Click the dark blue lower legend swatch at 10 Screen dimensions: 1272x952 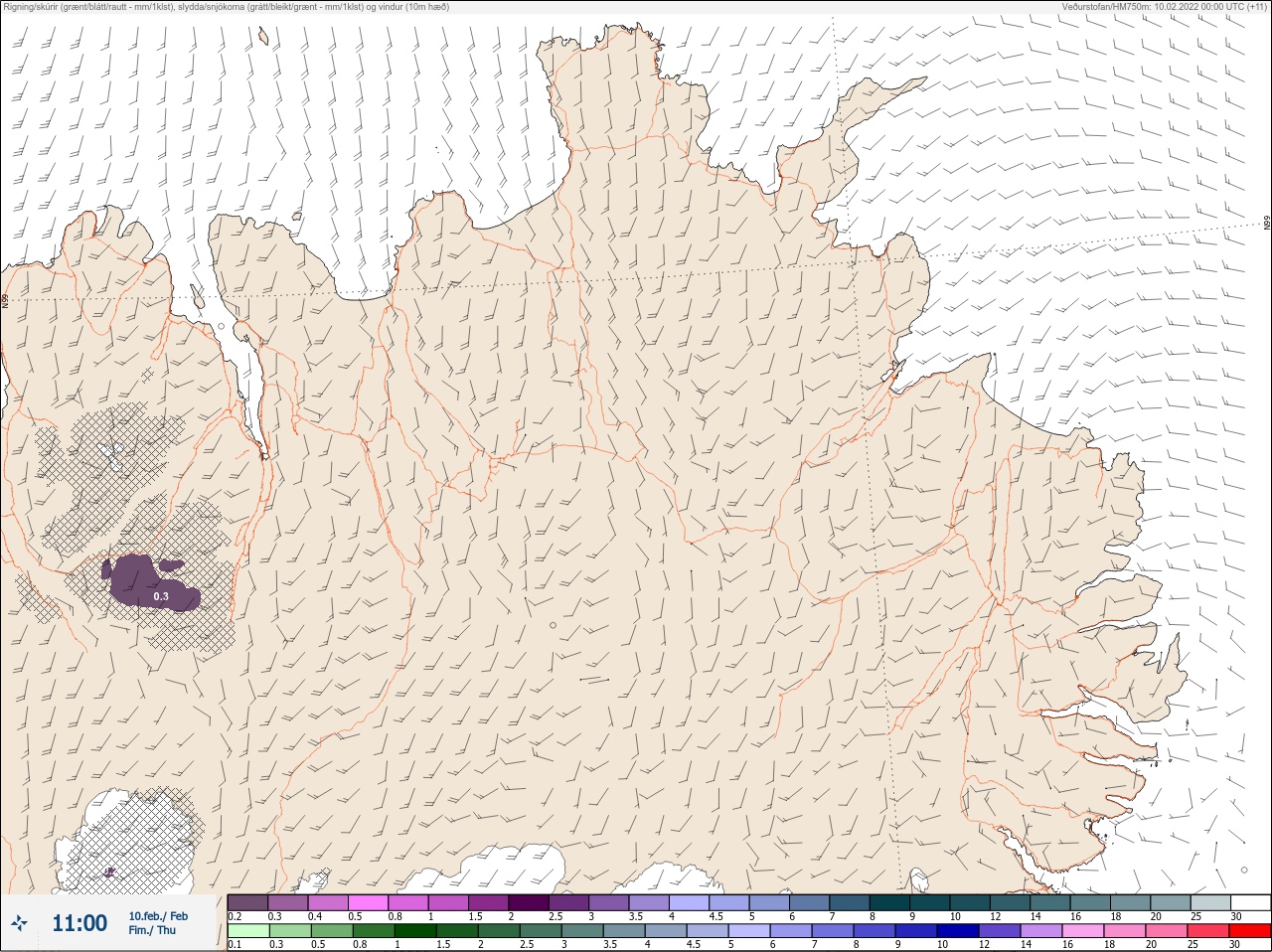958,931
